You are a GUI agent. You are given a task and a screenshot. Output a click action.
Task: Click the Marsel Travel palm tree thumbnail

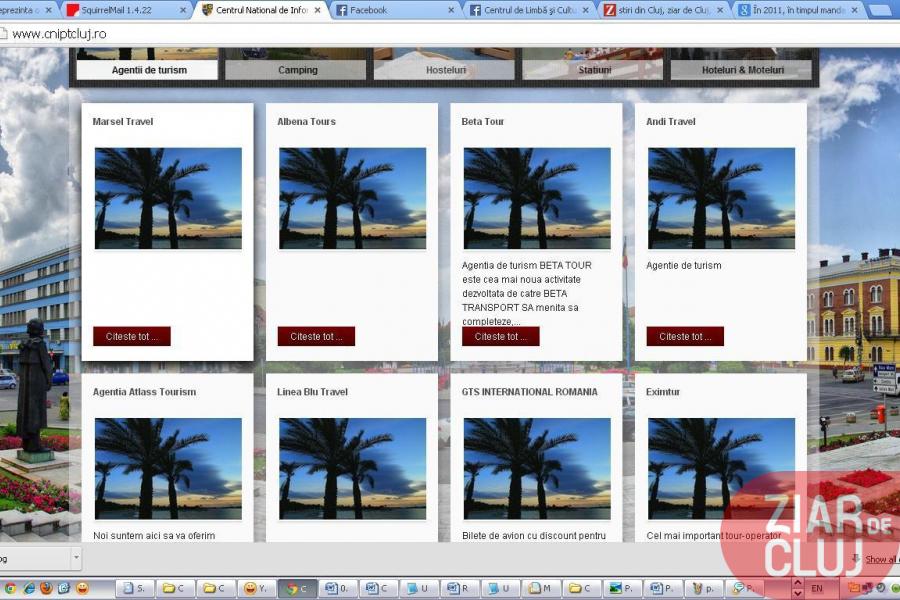[x=168, y=198]
